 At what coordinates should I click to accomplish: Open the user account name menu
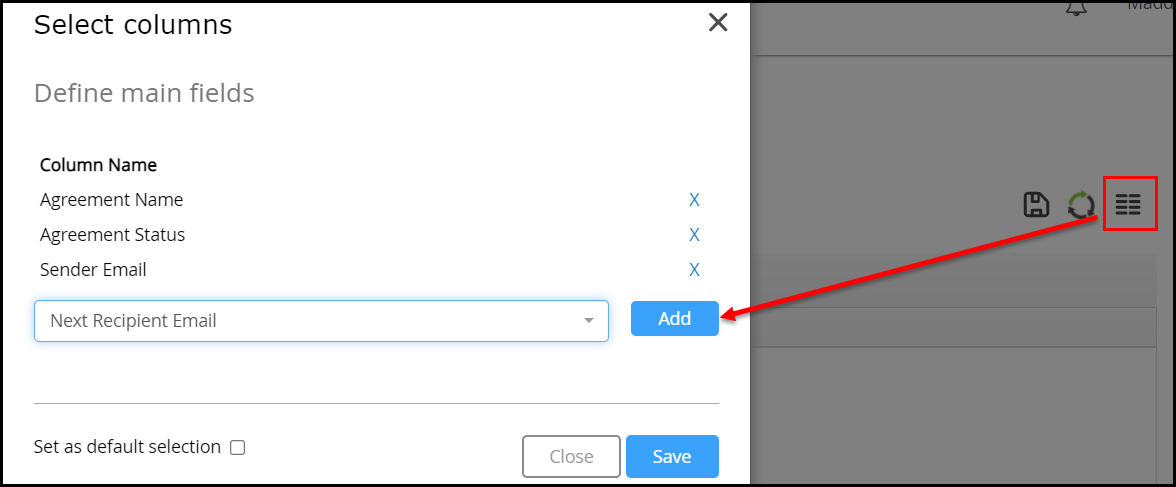[x=1150, y=6]
